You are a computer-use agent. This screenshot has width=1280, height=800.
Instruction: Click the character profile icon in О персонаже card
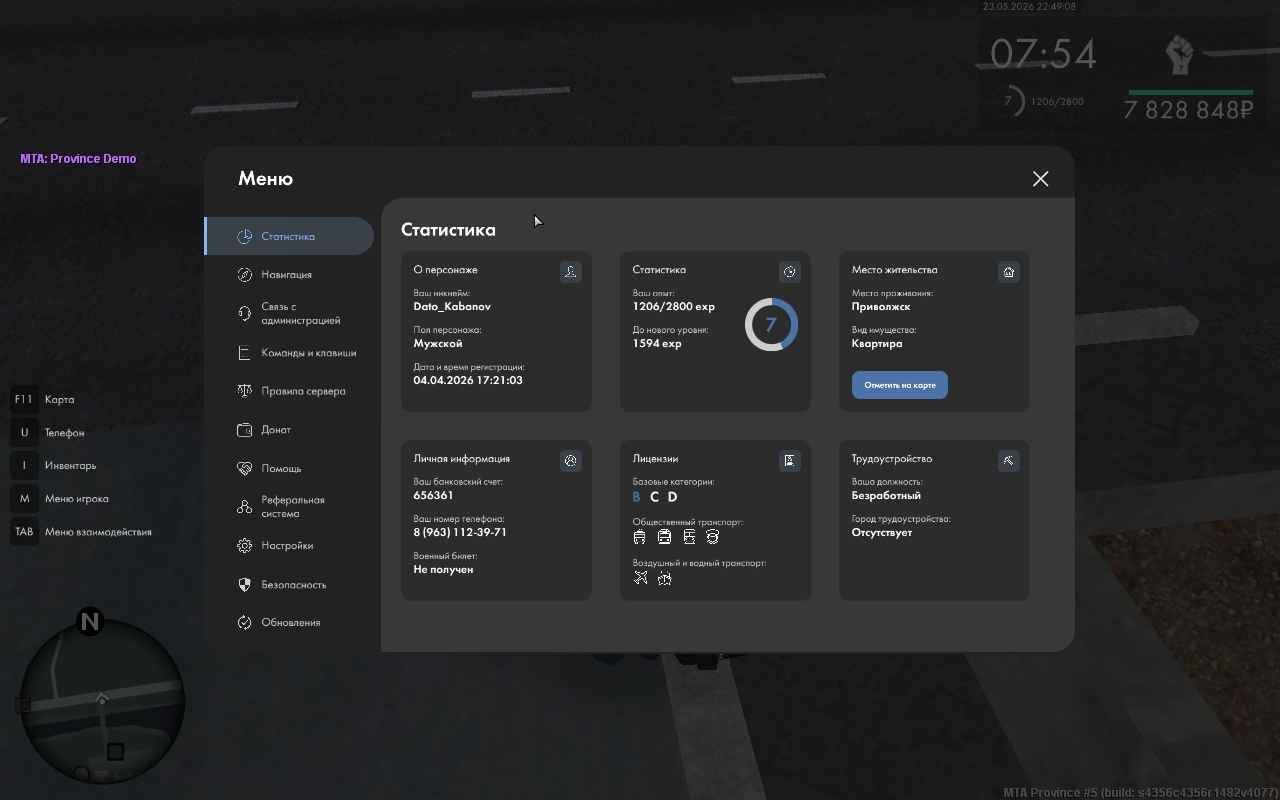click(x=570, y=271)
